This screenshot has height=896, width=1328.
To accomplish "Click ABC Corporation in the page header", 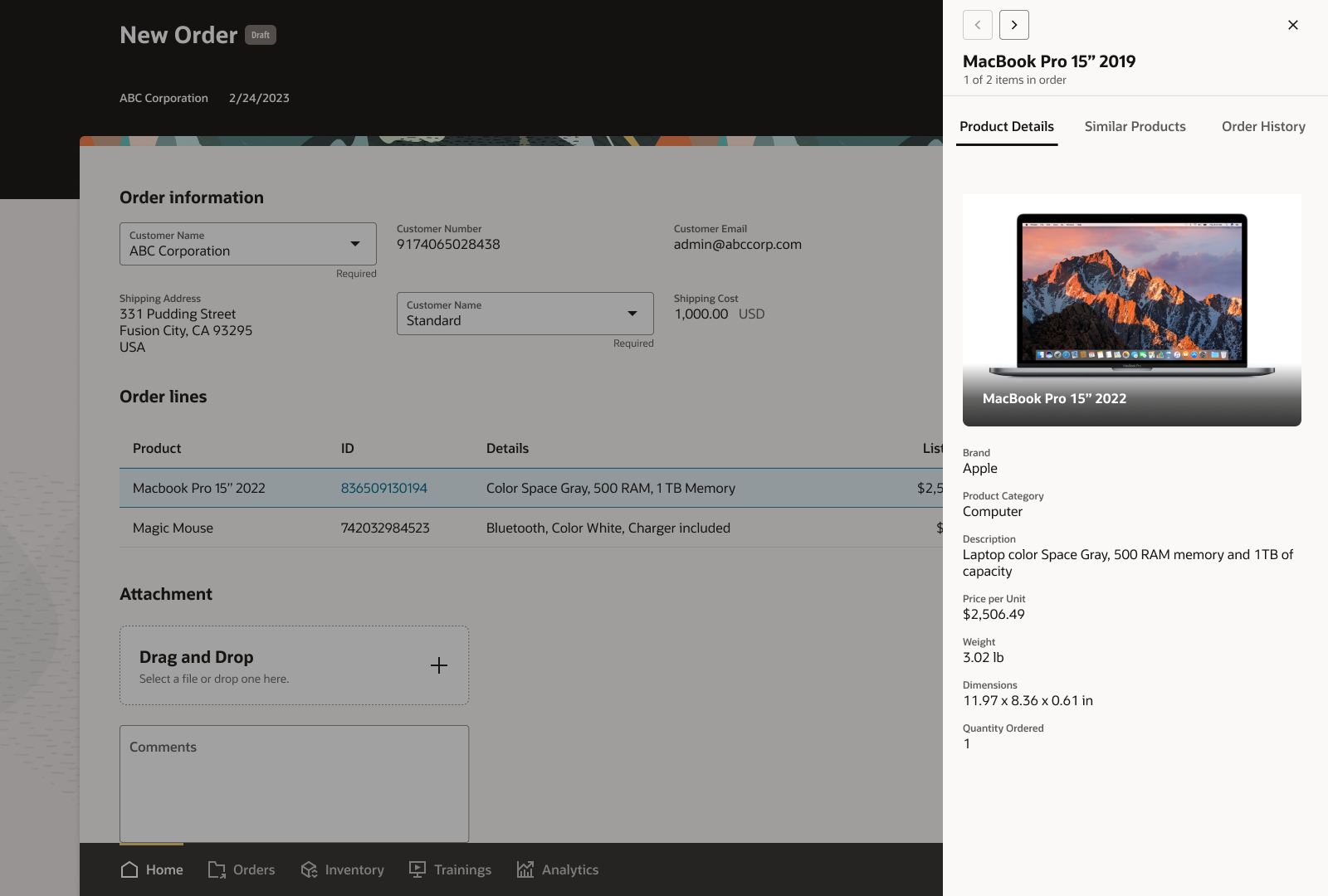I will [x=164, y=98].
